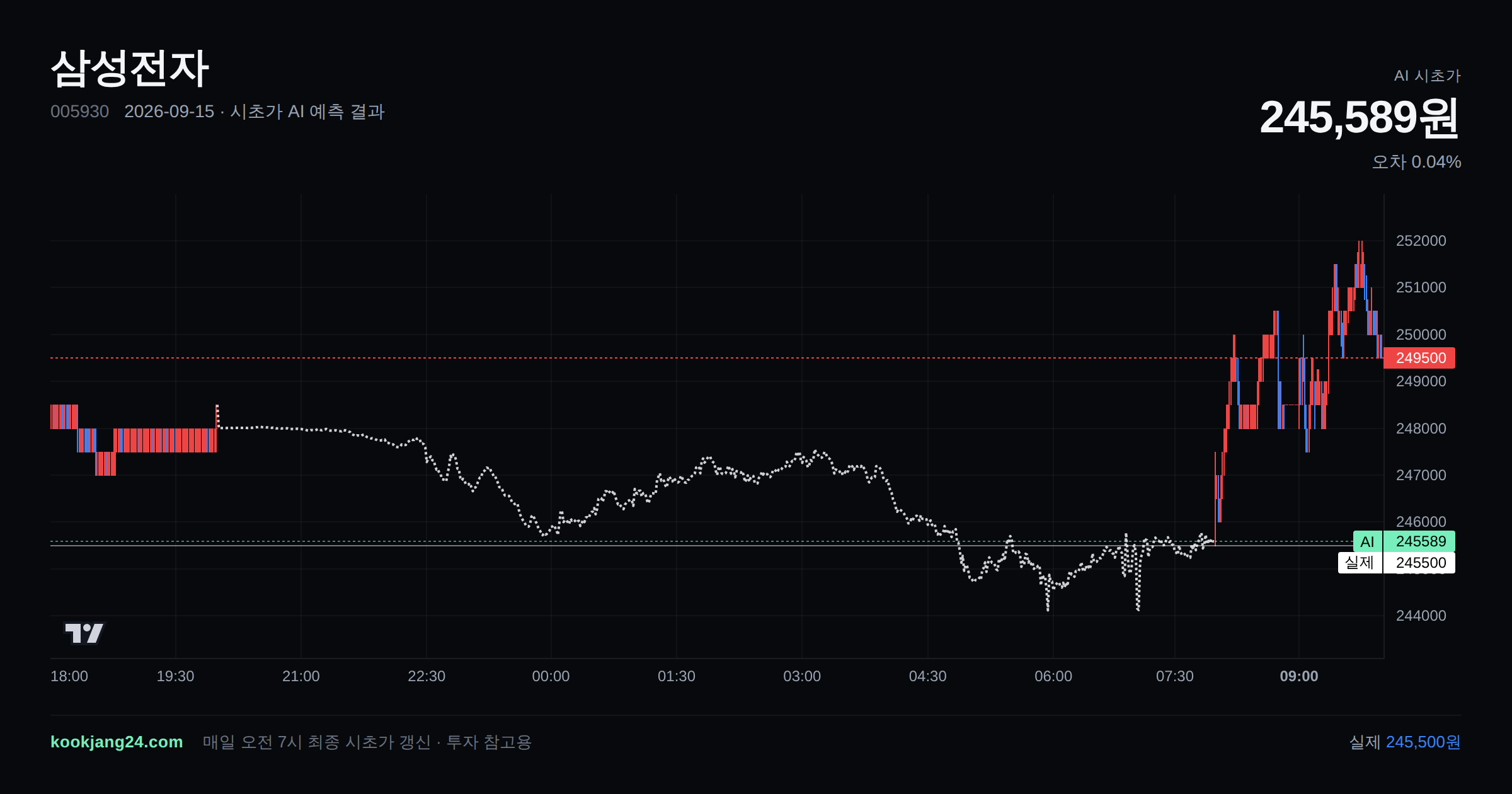Click the AI 시초가 label
The width and height of the screenshot is (1512, 794).
[1428, 76]
